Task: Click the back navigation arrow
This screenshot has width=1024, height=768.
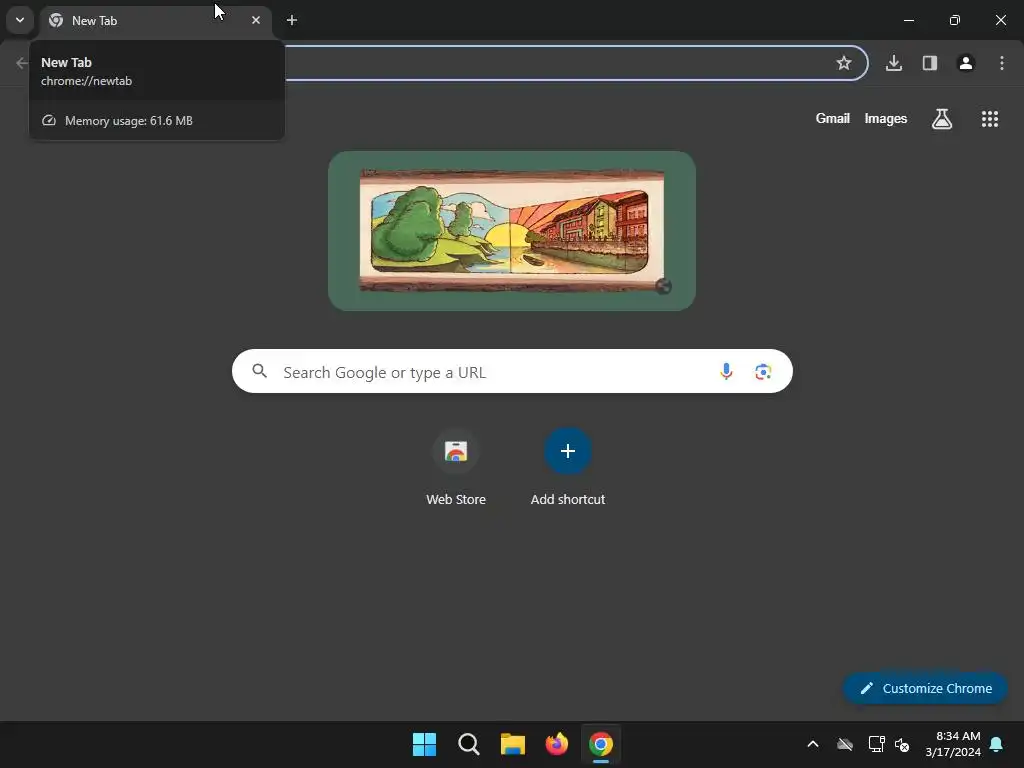Action: point(22,63)
